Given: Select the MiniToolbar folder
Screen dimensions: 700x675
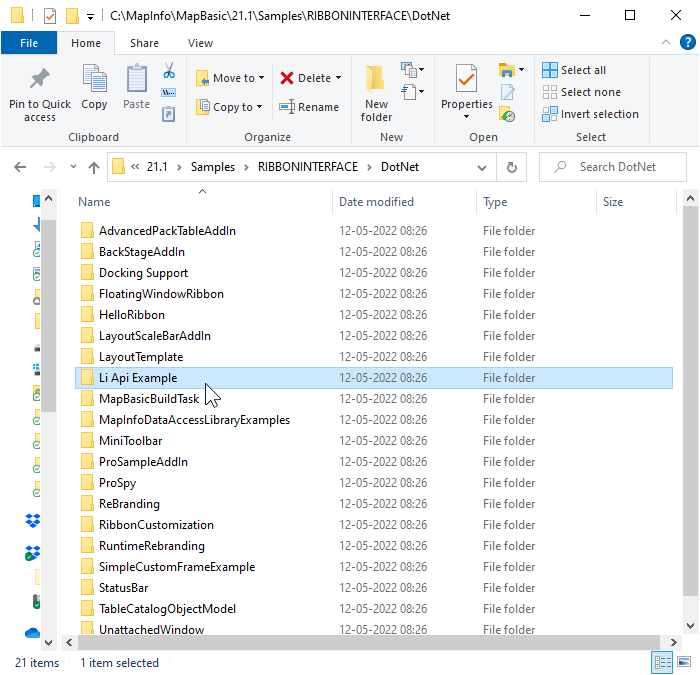Looking at the screenshot, I should coord(374,441).
